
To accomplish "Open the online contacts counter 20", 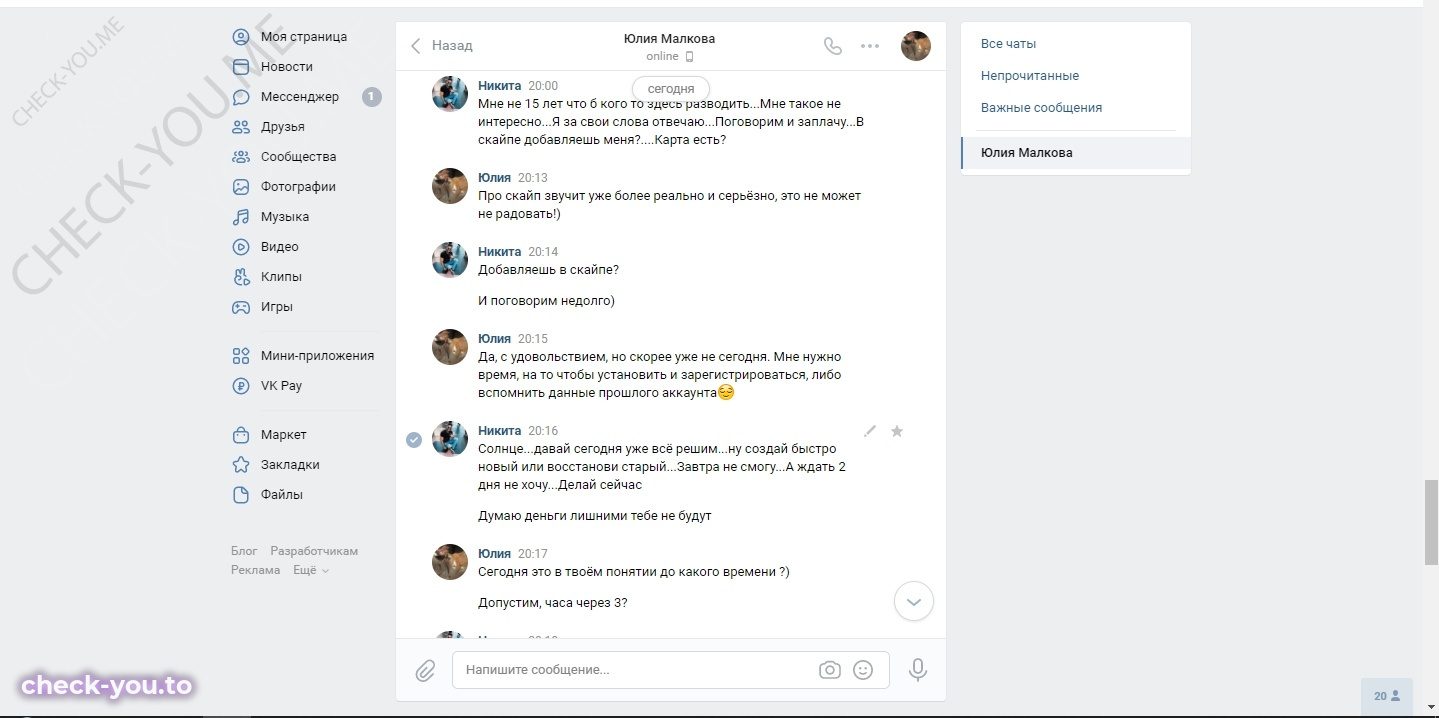I will [x=1386, y=696].
